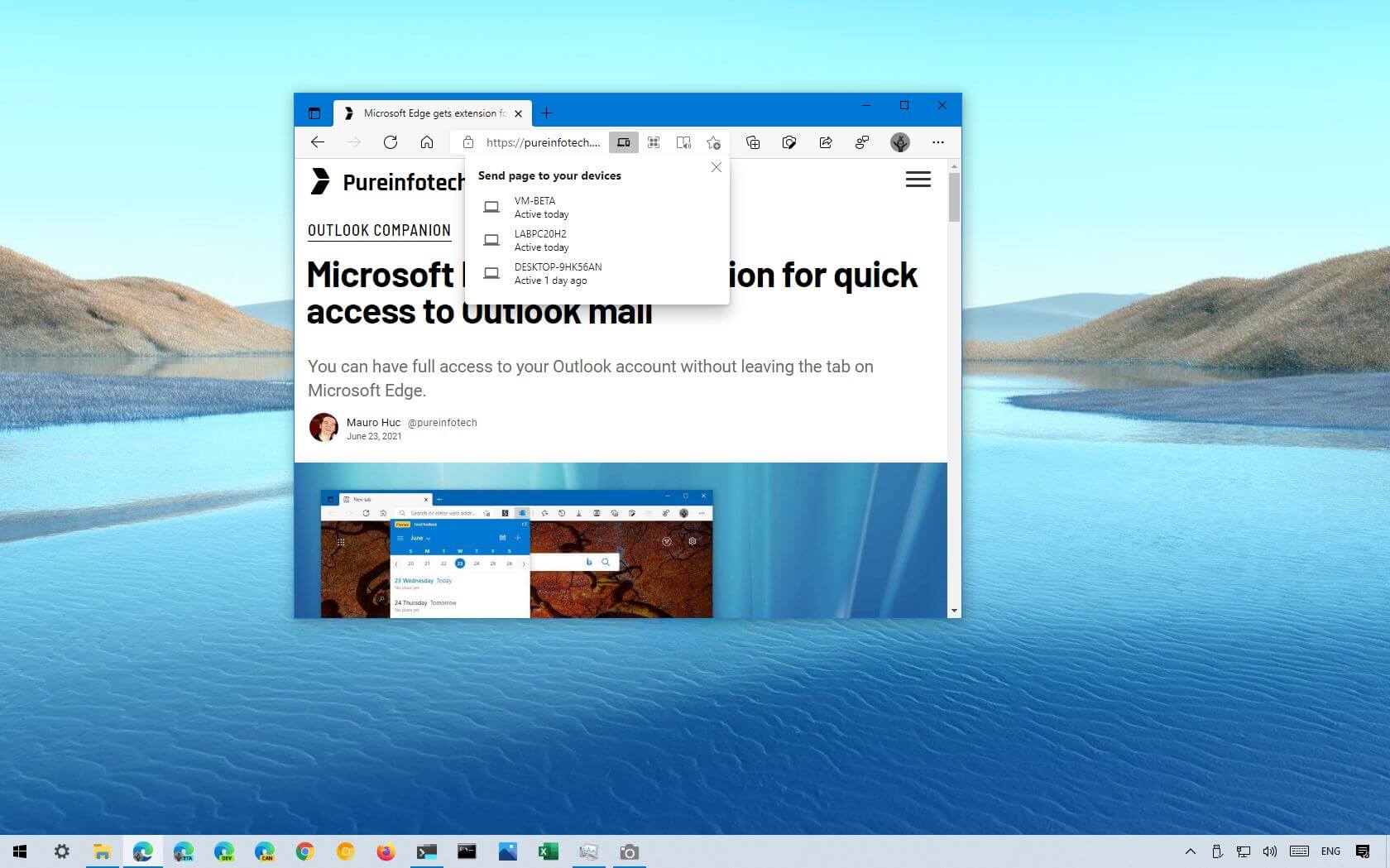Show hidden system tray icons

coord(1190,851)
